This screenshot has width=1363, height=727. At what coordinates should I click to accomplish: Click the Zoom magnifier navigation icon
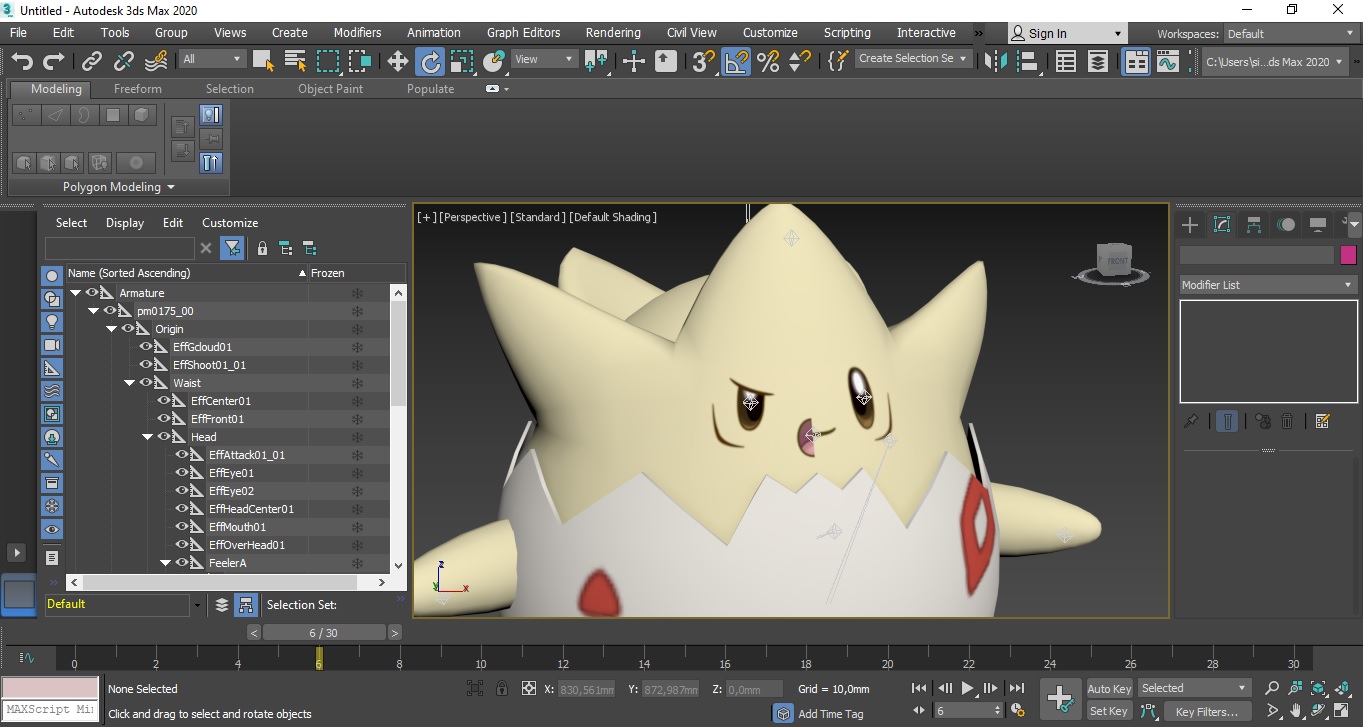click(1272, 688)
